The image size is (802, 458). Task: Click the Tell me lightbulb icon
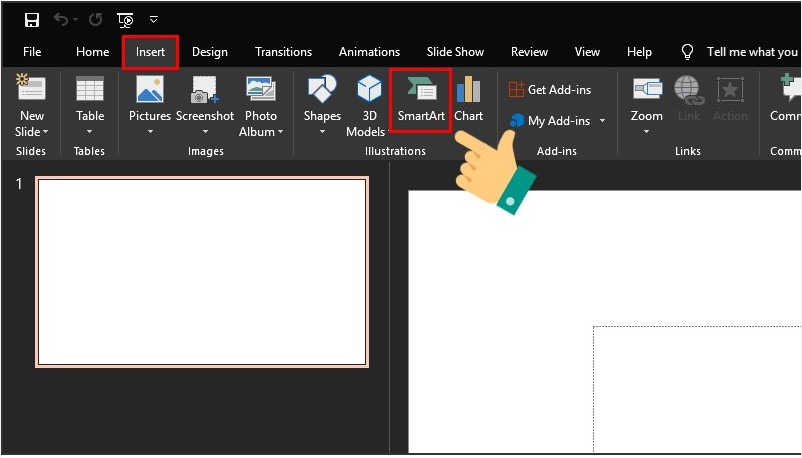(x=687, y=52)
